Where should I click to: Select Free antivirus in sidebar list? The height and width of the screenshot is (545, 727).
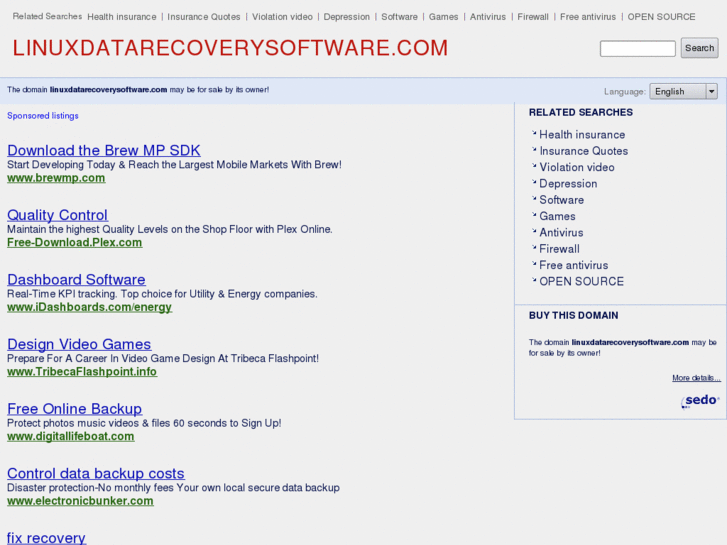click(x=574, y=265)
